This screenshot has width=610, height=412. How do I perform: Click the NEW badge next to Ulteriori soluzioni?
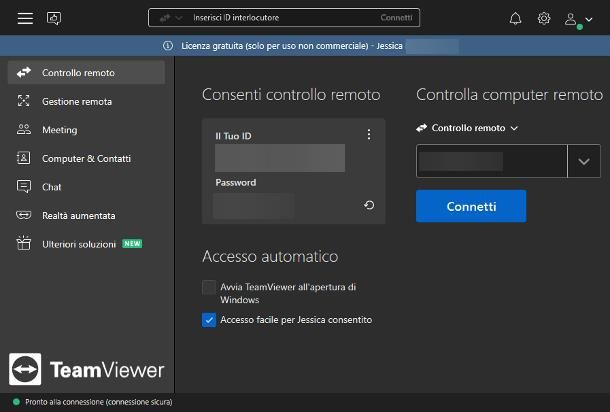[132, 244]
